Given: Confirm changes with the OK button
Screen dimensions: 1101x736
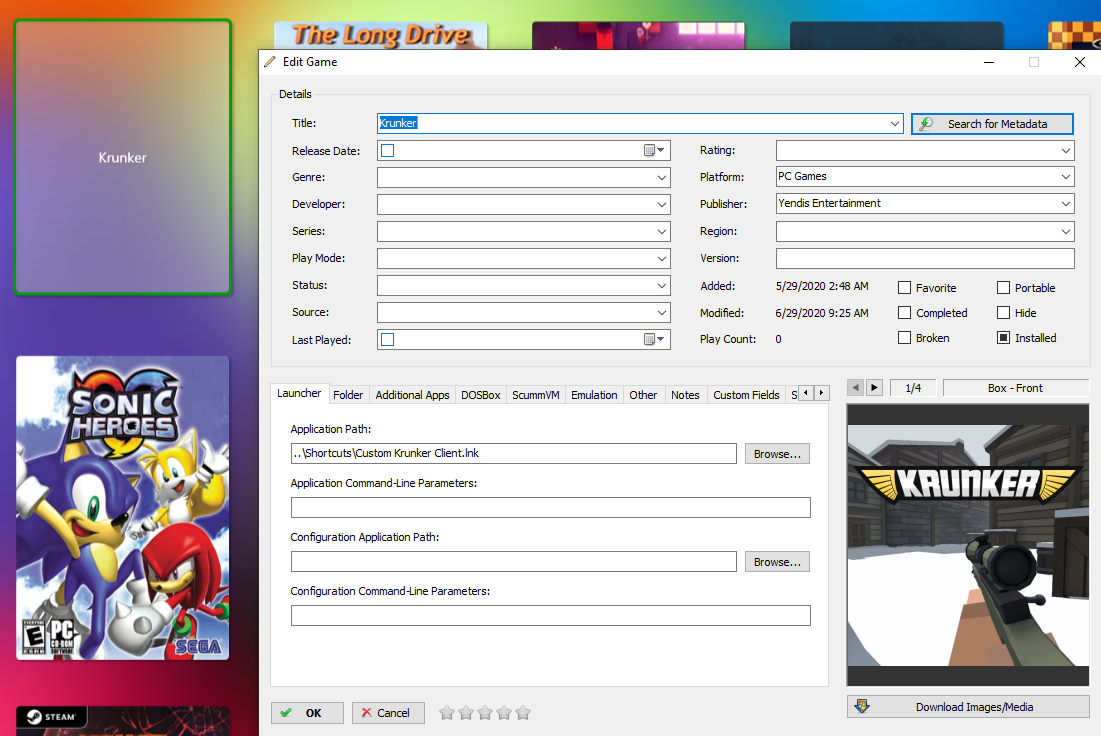Looking at the screenshot, I should (x=308, y=713).
